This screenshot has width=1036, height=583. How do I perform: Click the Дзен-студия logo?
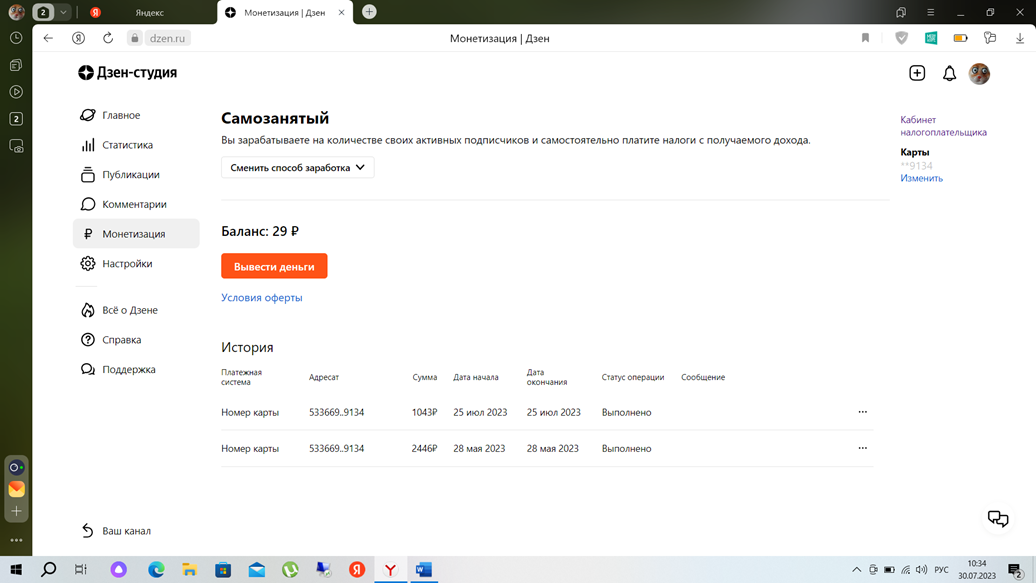[128, 73]
